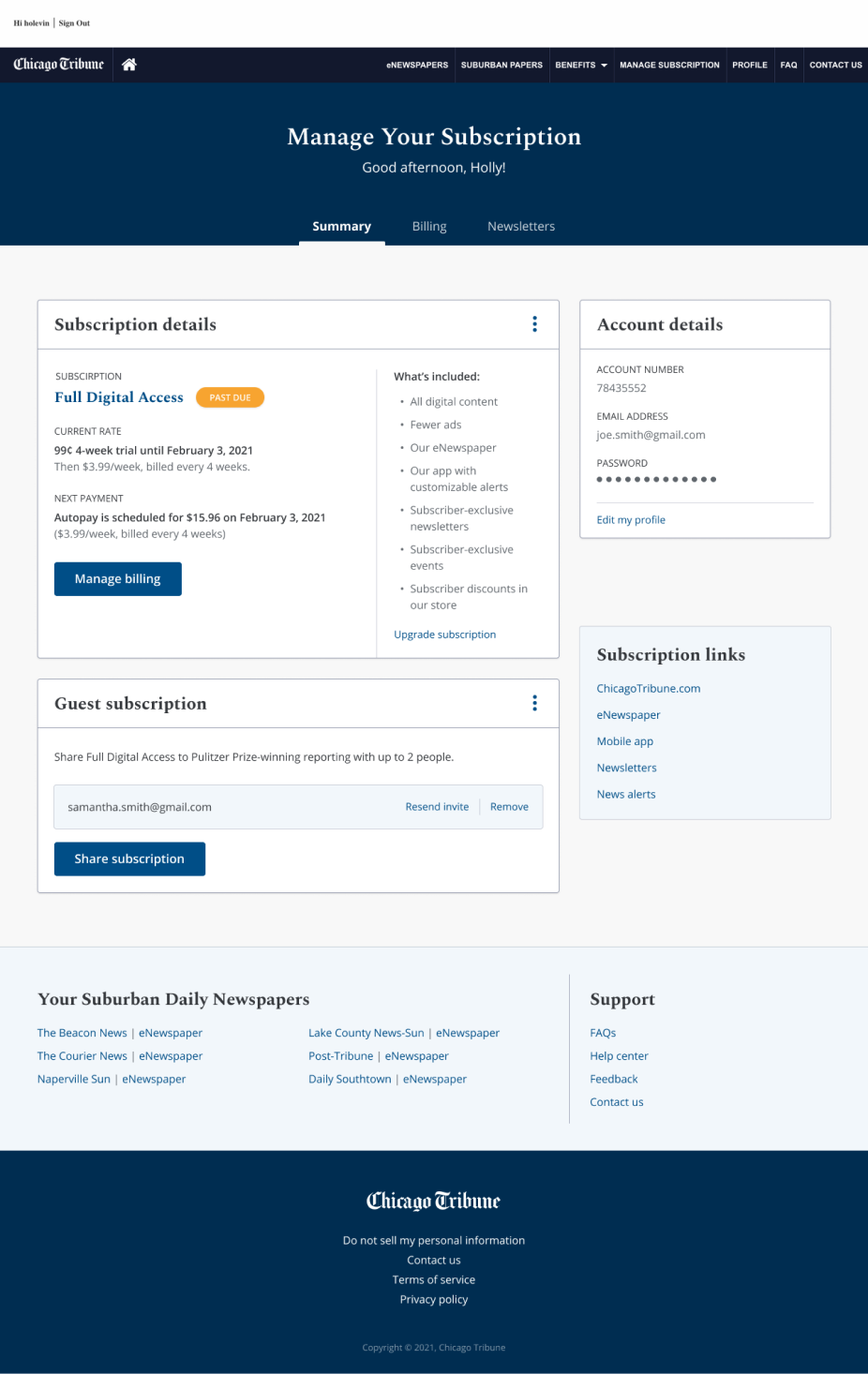Click the 'Our eNewspaper' included item
Image resolution: width=868 pixels, height=1374 pixels.
[453, 448]
